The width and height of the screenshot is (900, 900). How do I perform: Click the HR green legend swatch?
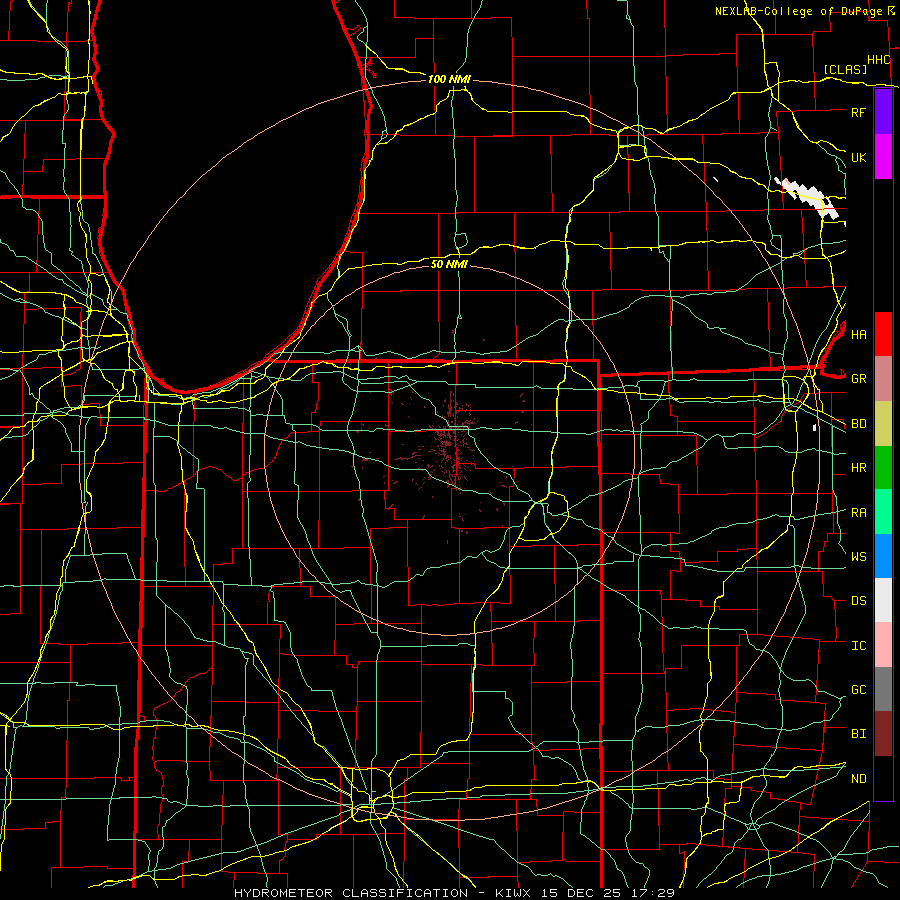click(883, 468)
